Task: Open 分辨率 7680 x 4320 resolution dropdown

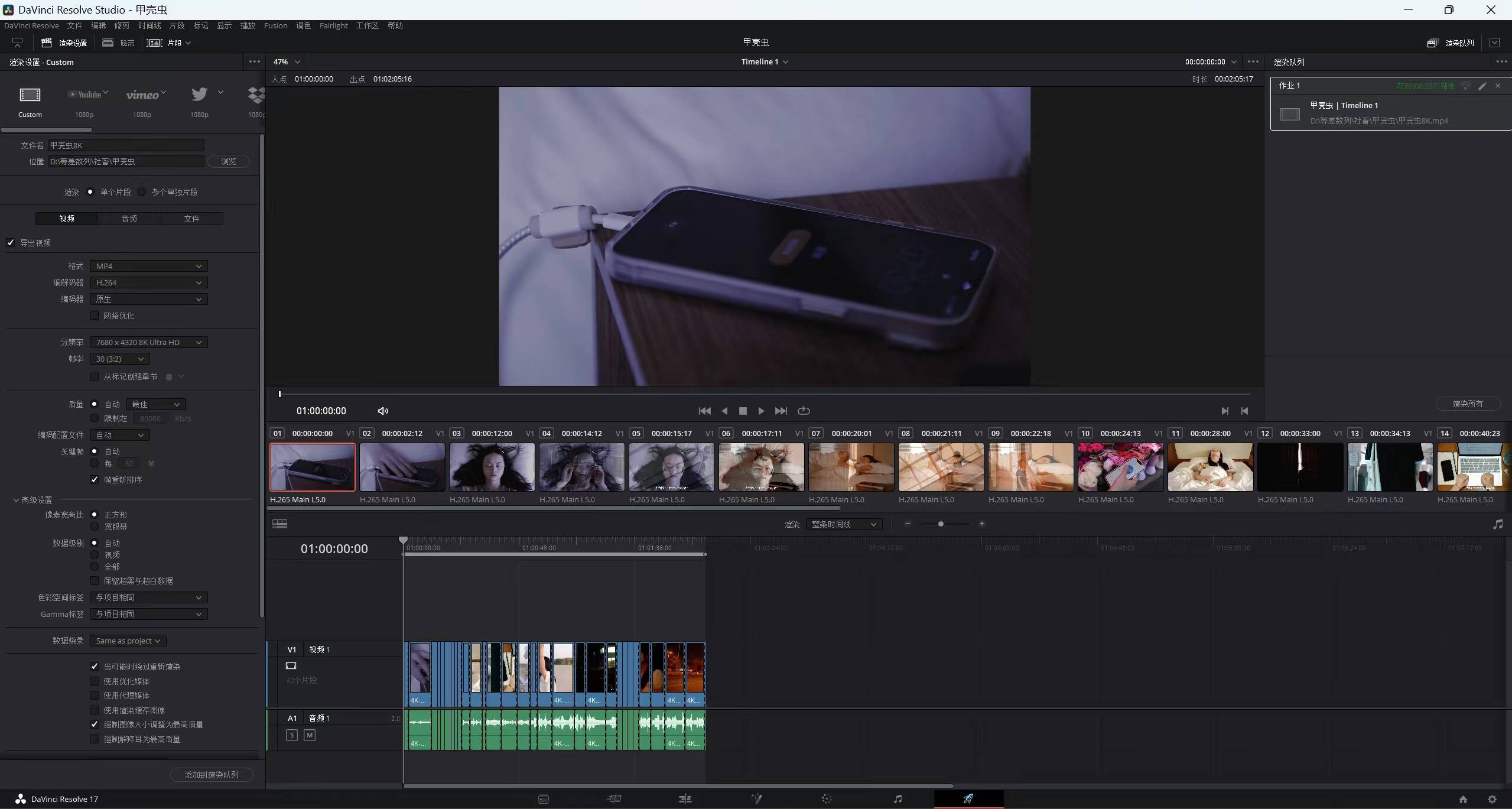Action: pyautogui.click(x=148, y=342)
